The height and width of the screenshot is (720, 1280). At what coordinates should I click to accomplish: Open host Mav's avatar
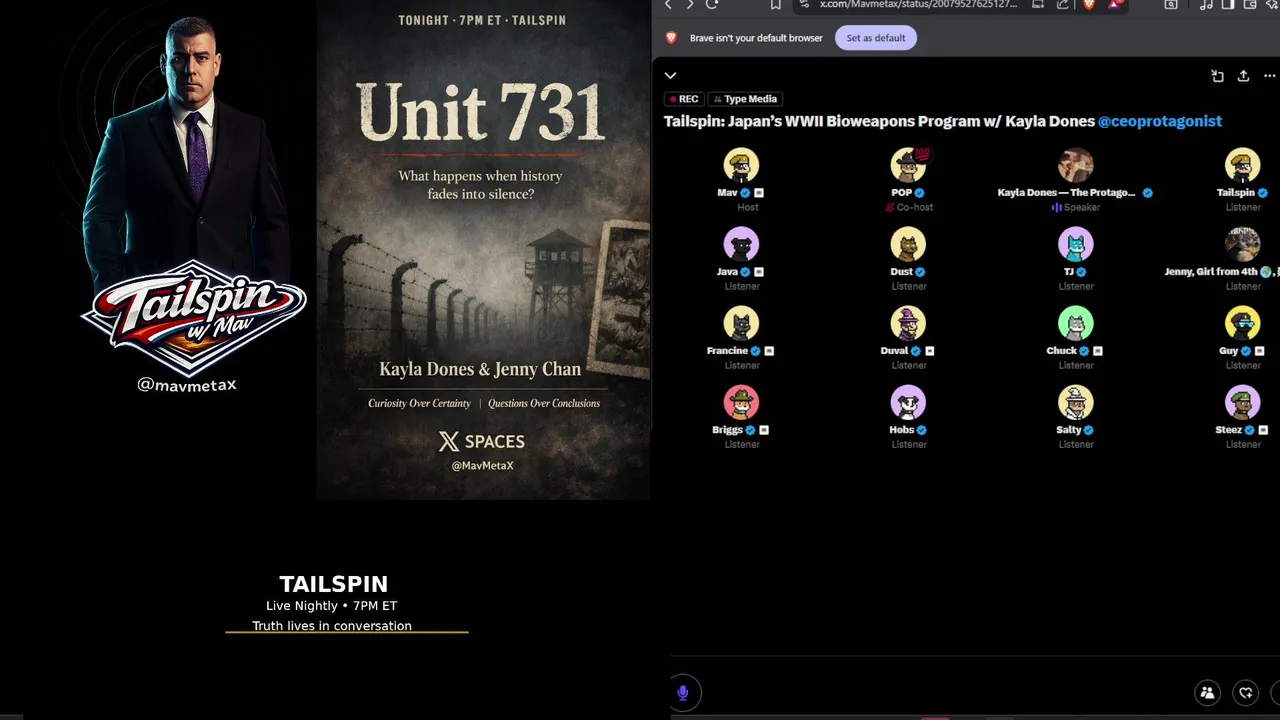point(741,166)
